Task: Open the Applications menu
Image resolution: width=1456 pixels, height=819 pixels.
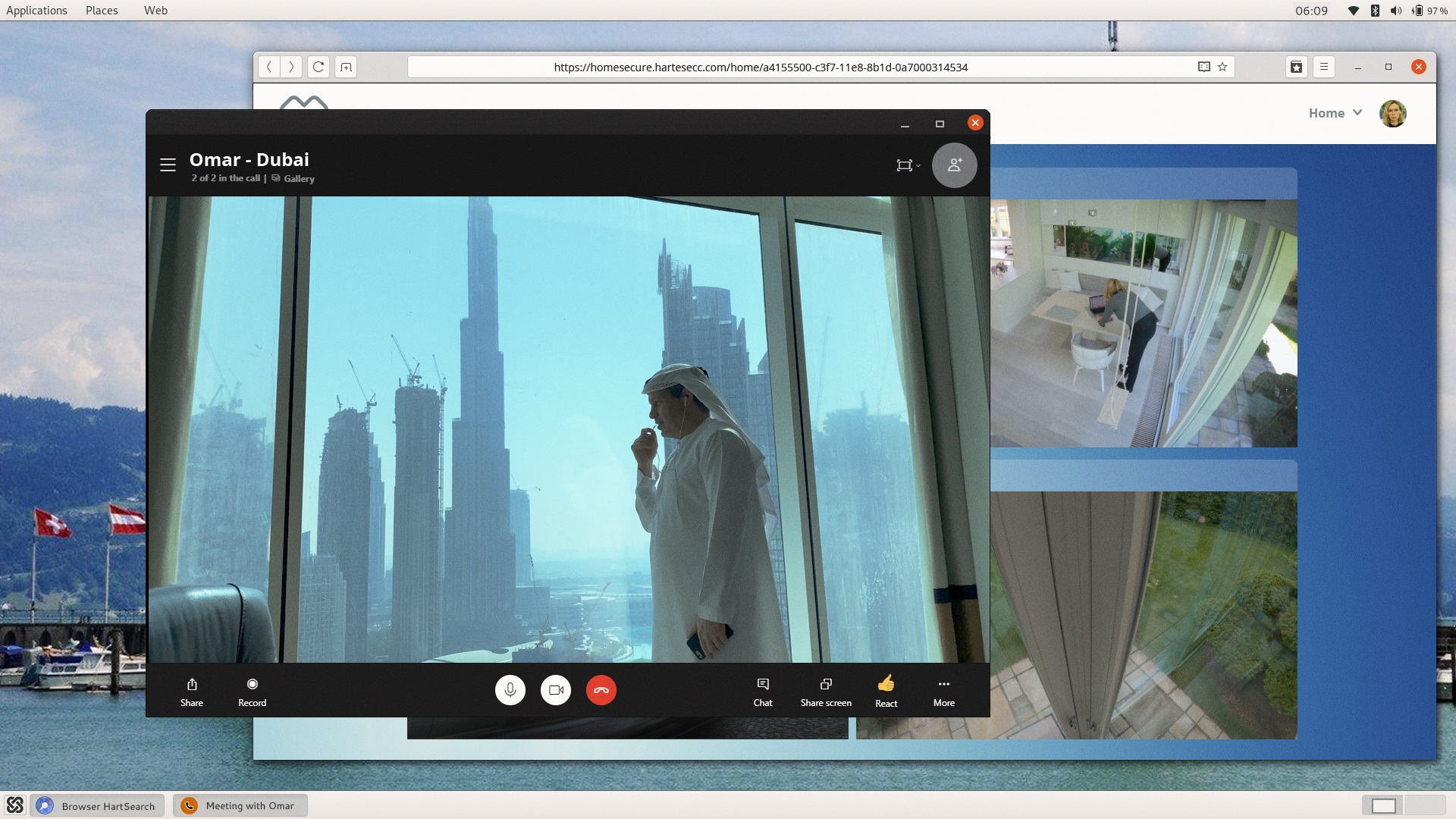Action: click(x=36, y=11)
